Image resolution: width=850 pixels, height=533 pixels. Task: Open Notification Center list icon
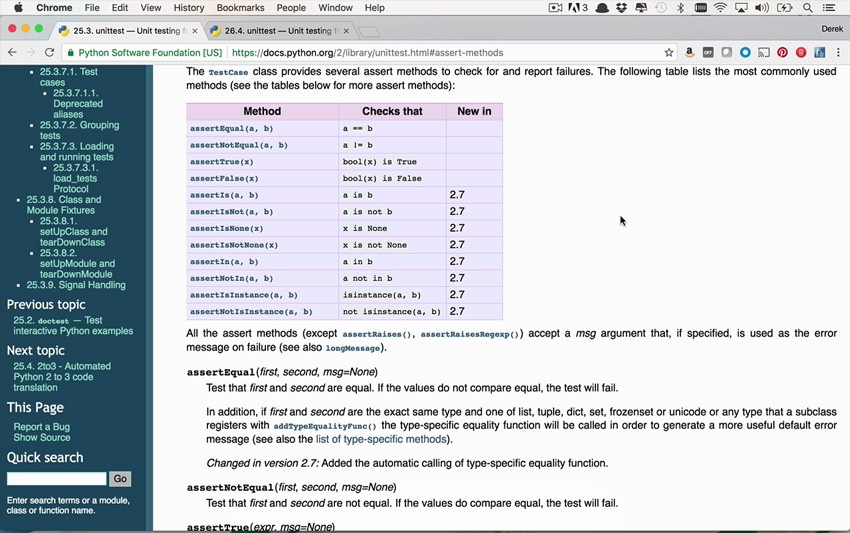point(829,8)
